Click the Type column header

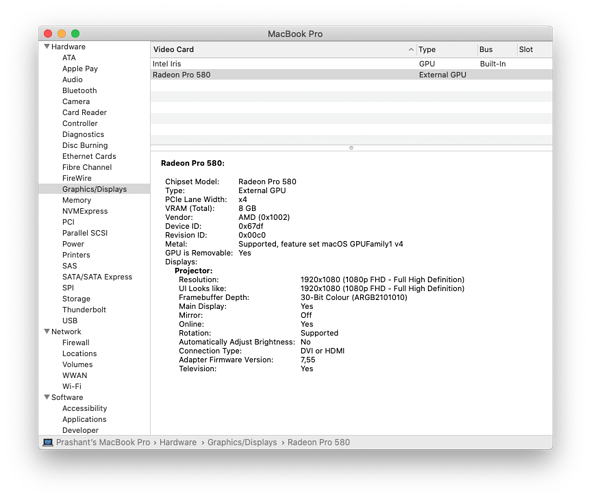tap(446, 49)
